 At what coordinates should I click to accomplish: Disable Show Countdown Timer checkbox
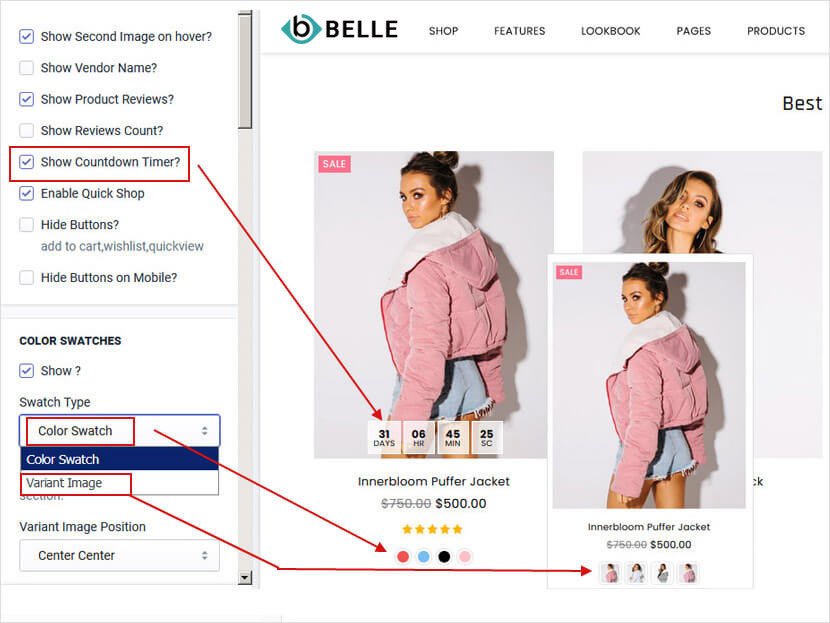(x=26, y=162)
